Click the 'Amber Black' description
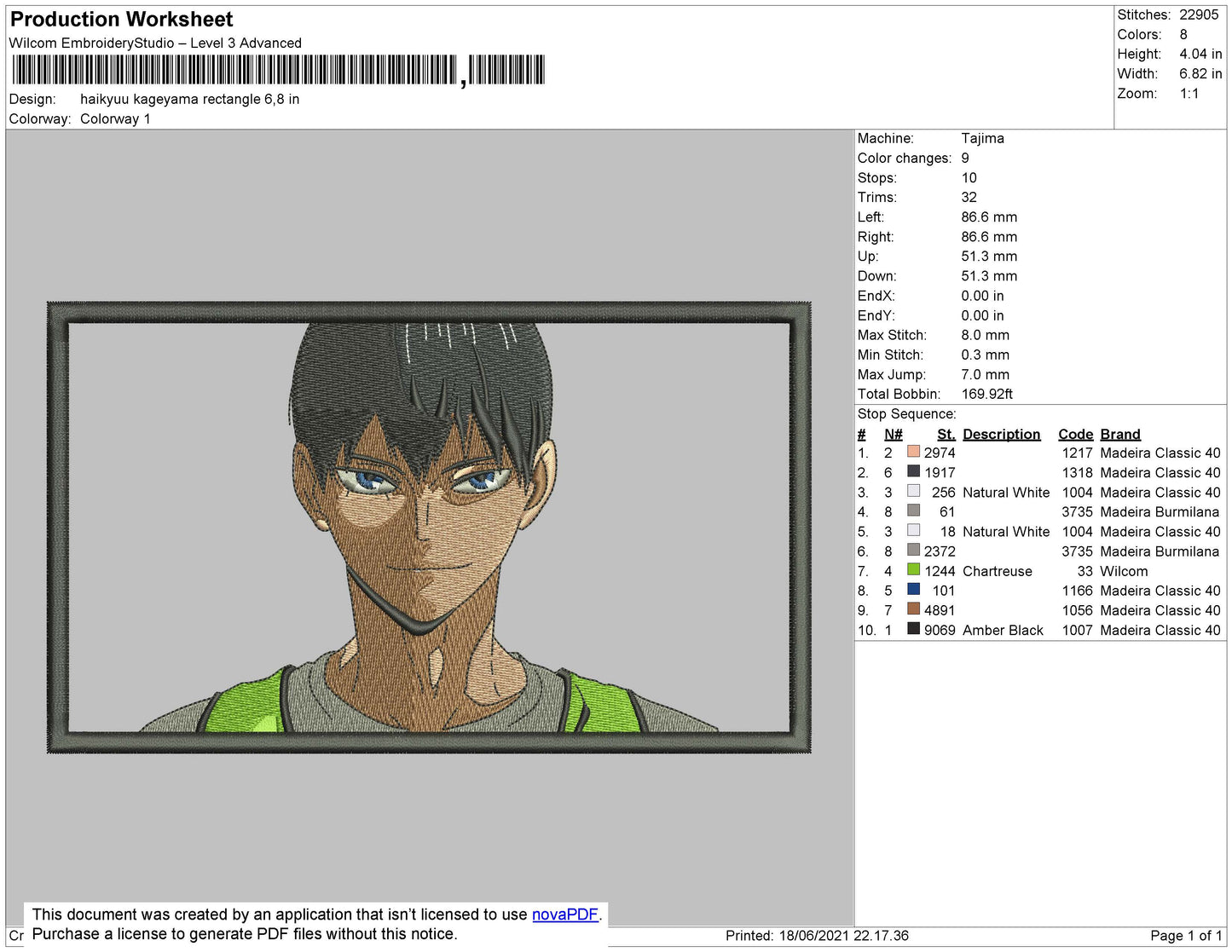This screenshot has width=1232, height=952. pyautogui.click(x=1003, y=630)
